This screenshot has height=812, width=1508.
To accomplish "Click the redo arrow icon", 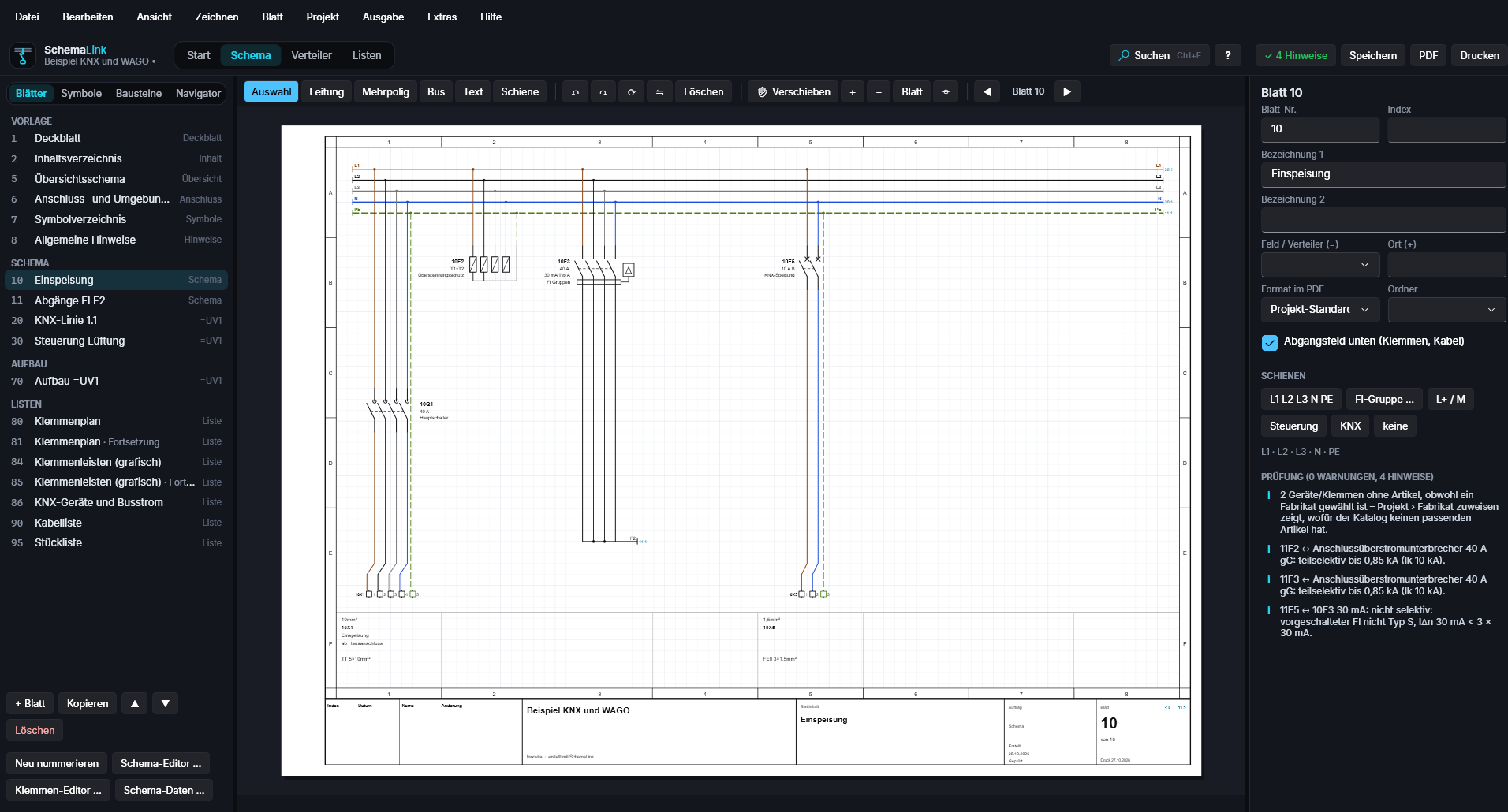I will pyautogui.click(x=603, y=92).
